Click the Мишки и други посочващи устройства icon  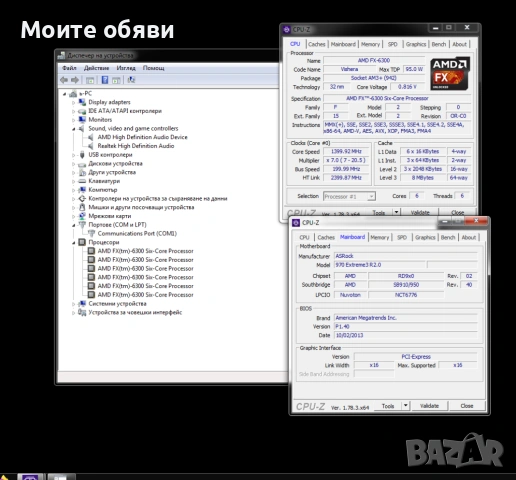click(x=82, y=207)
